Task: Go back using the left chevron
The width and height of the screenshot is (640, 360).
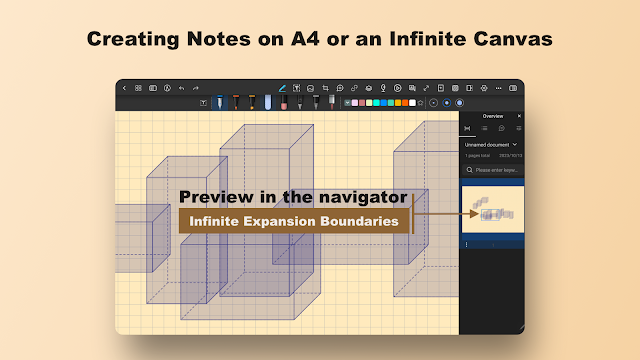Action: [124, 88]
